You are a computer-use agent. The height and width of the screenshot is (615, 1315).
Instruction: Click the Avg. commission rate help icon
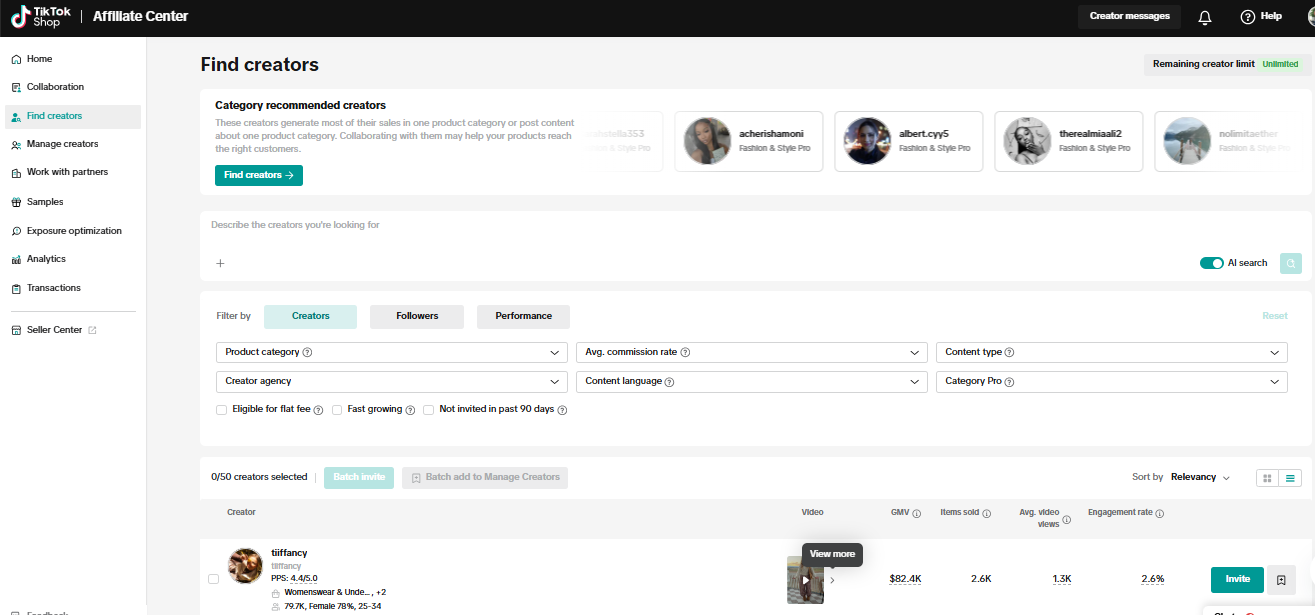pyautogui.click(x=685, y=353)
